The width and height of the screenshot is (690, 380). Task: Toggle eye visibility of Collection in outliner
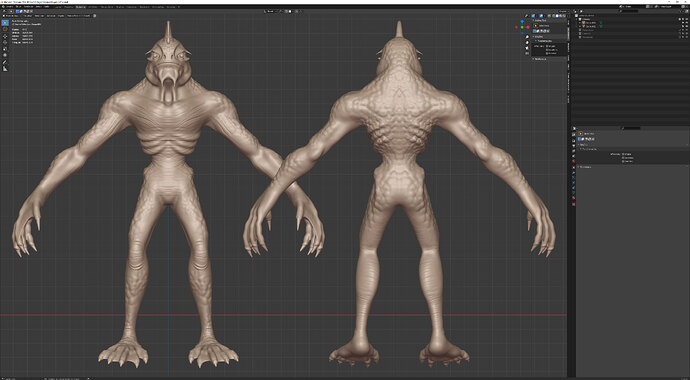point(683,19)
